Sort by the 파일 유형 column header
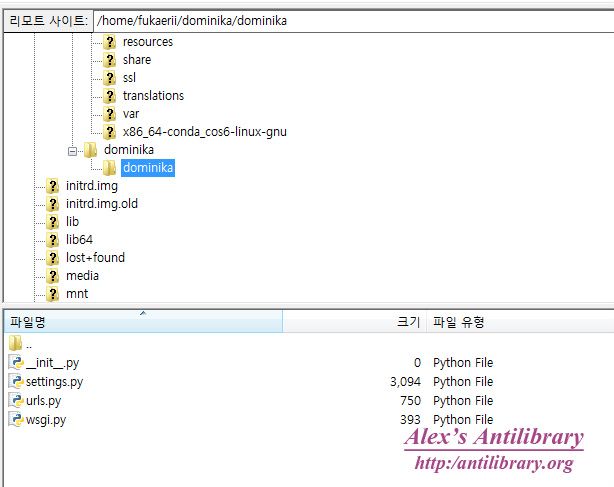614x487 pixels. (x=520, y=322)
